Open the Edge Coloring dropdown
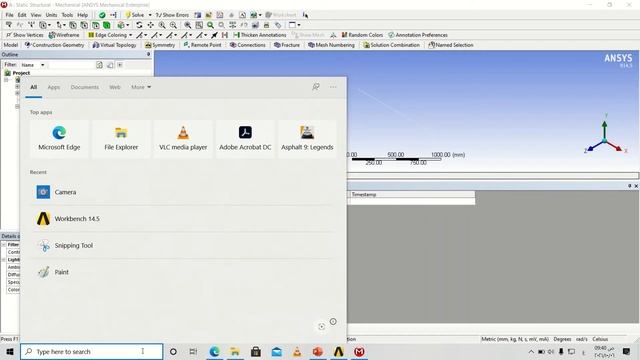The height and width of the screenshot is (360, 640). [x=131, y=35]
